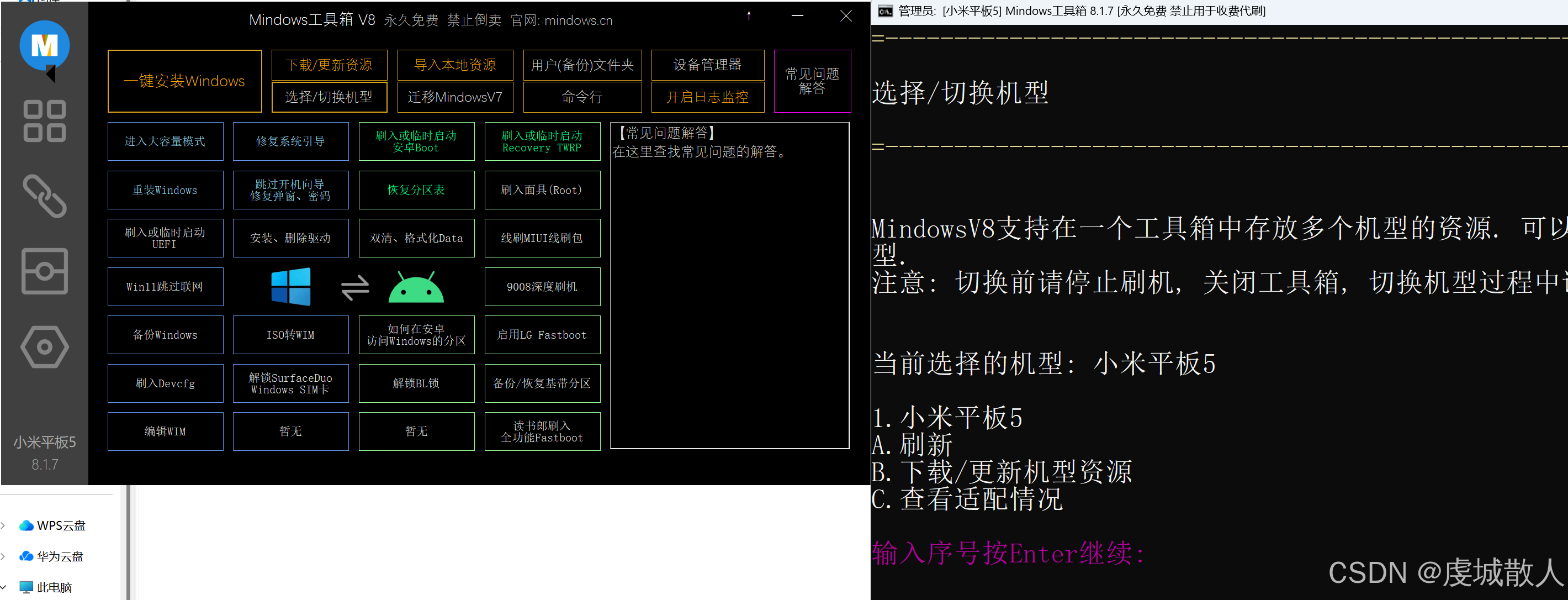
Task: Click the 一键安装Windows button
Action: click(184, 81)
